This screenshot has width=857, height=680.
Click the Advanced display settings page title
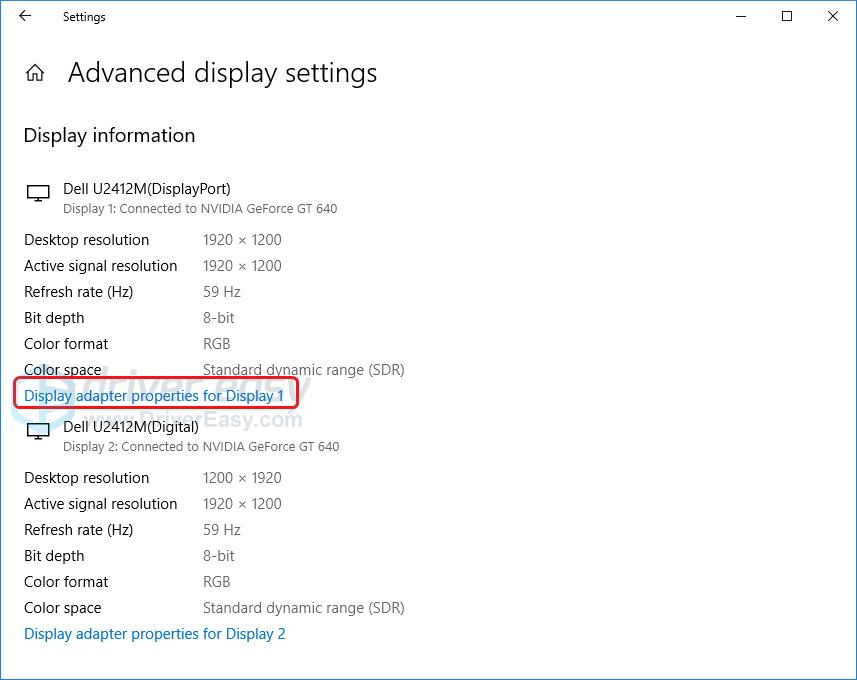point(222,72)
